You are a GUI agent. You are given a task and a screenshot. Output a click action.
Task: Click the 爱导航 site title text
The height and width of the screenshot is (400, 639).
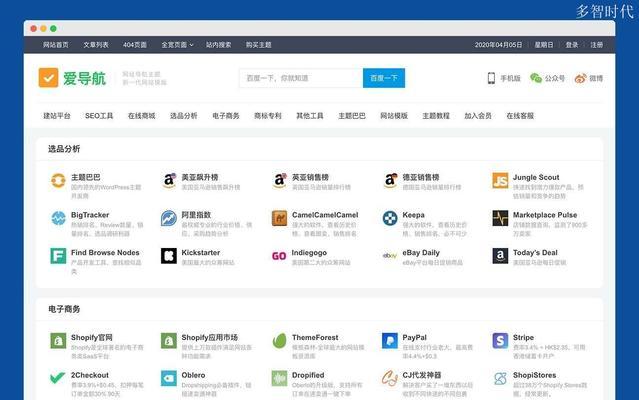pyautogui.click(x=84, y=78)
